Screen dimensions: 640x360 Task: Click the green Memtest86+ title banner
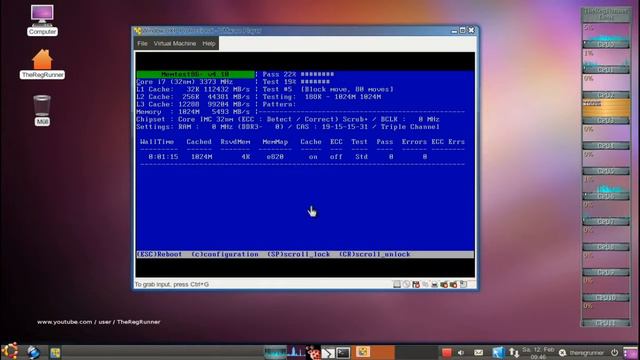[195, 74]
